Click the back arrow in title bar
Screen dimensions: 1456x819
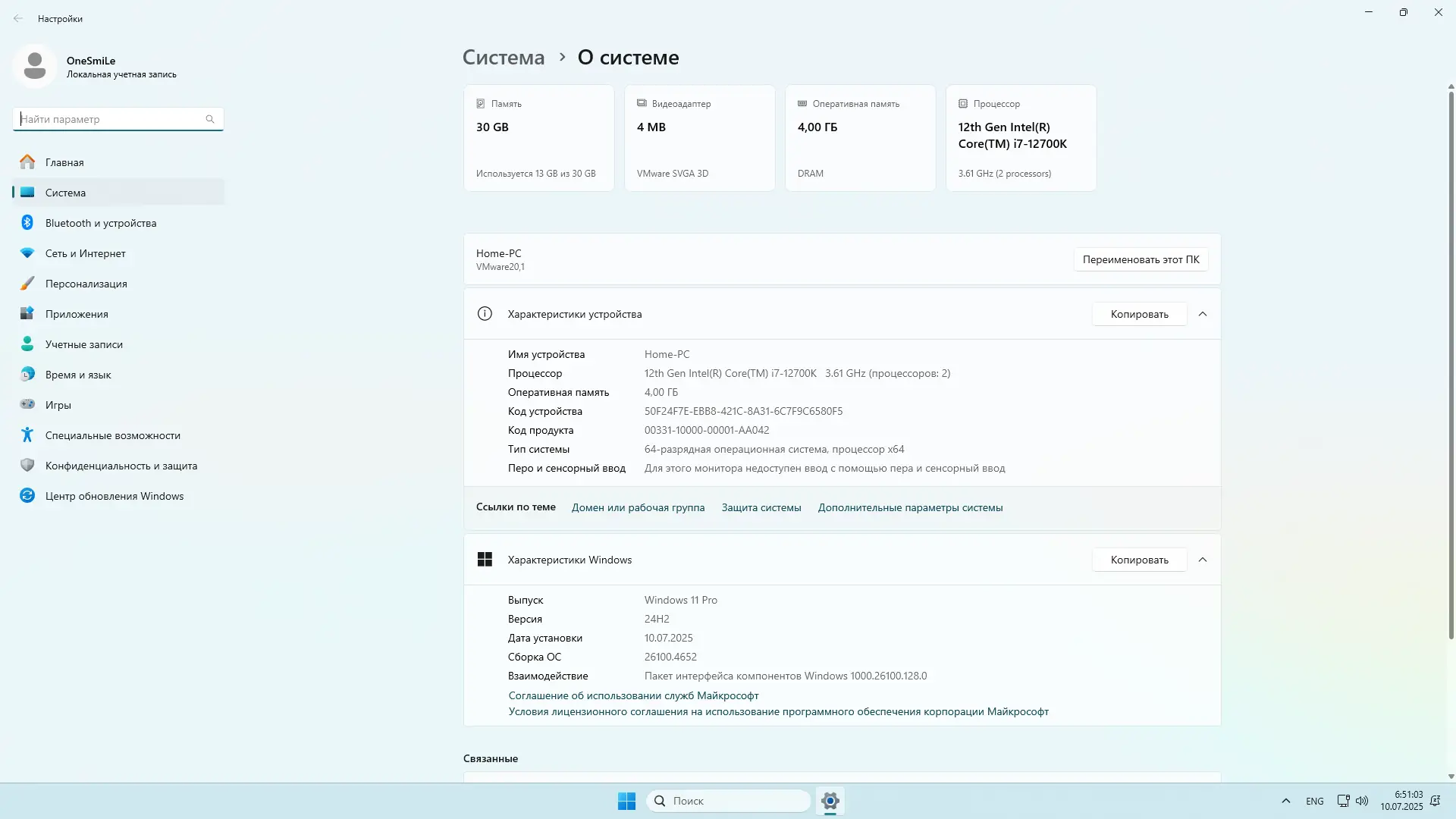[x=18, y=18]
